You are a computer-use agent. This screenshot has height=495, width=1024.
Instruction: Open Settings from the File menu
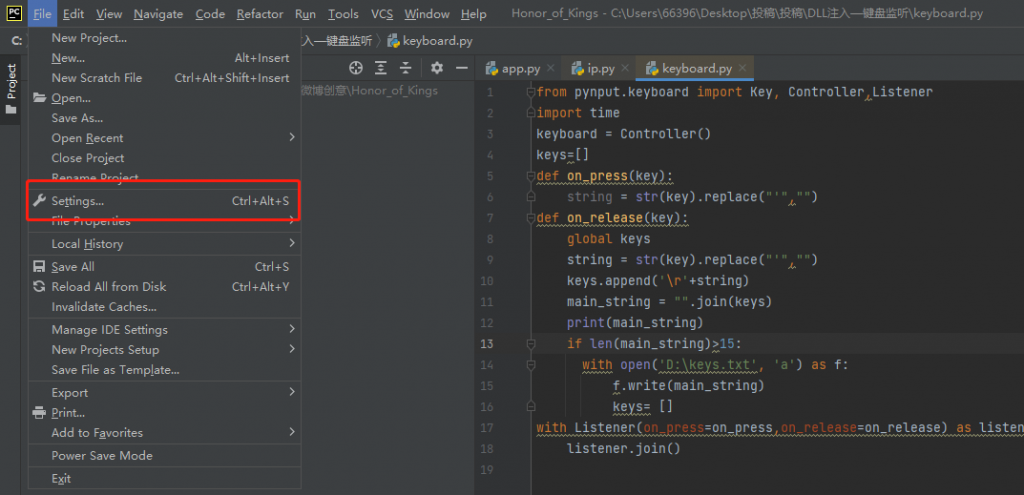(x=78, y=201)
